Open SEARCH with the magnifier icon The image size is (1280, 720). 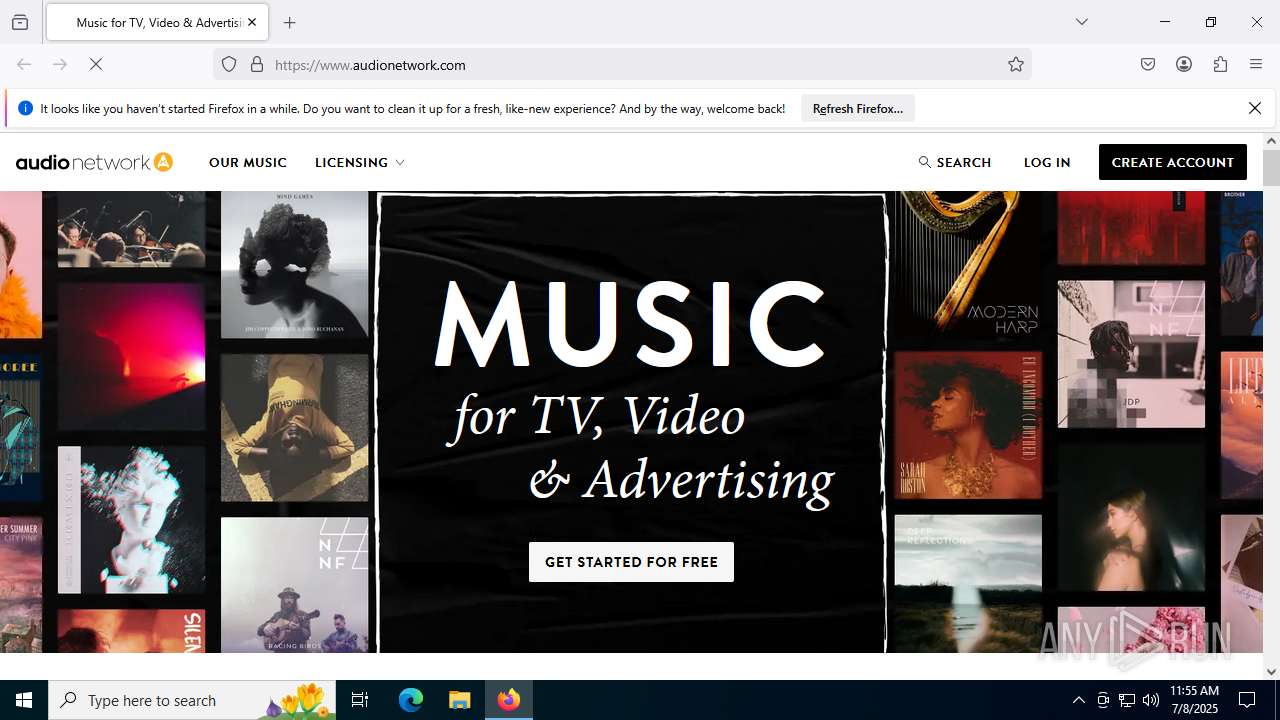[x=955, y=162]
